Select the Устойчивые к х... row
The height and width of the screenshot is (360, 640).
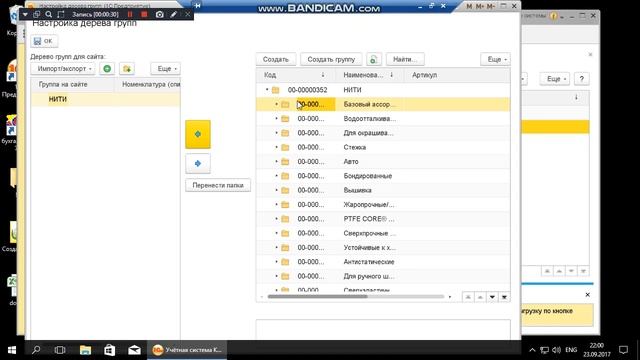[x=383, y=247]
